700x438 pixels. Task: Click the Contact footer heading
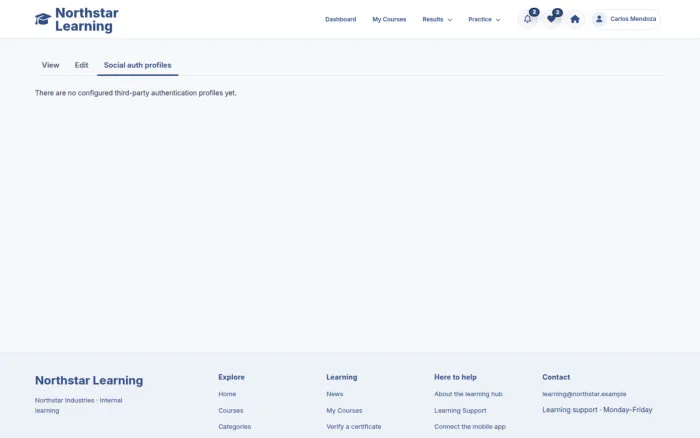(556, 377)
